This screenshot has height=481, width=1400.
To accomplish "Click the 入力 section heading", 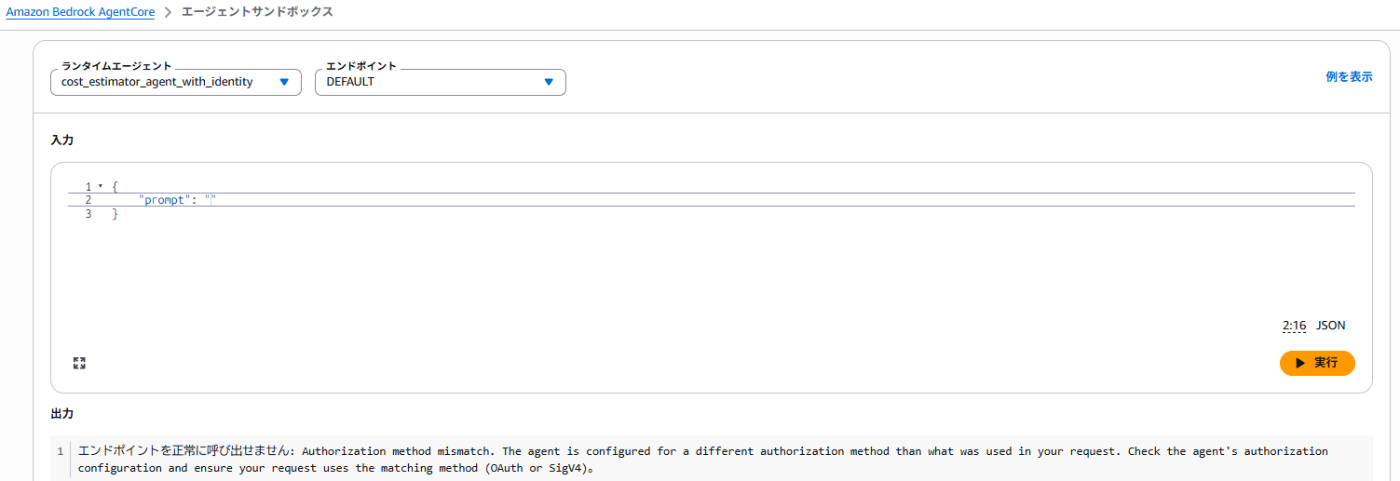I will pyautogui.click(x=62, y=140).
